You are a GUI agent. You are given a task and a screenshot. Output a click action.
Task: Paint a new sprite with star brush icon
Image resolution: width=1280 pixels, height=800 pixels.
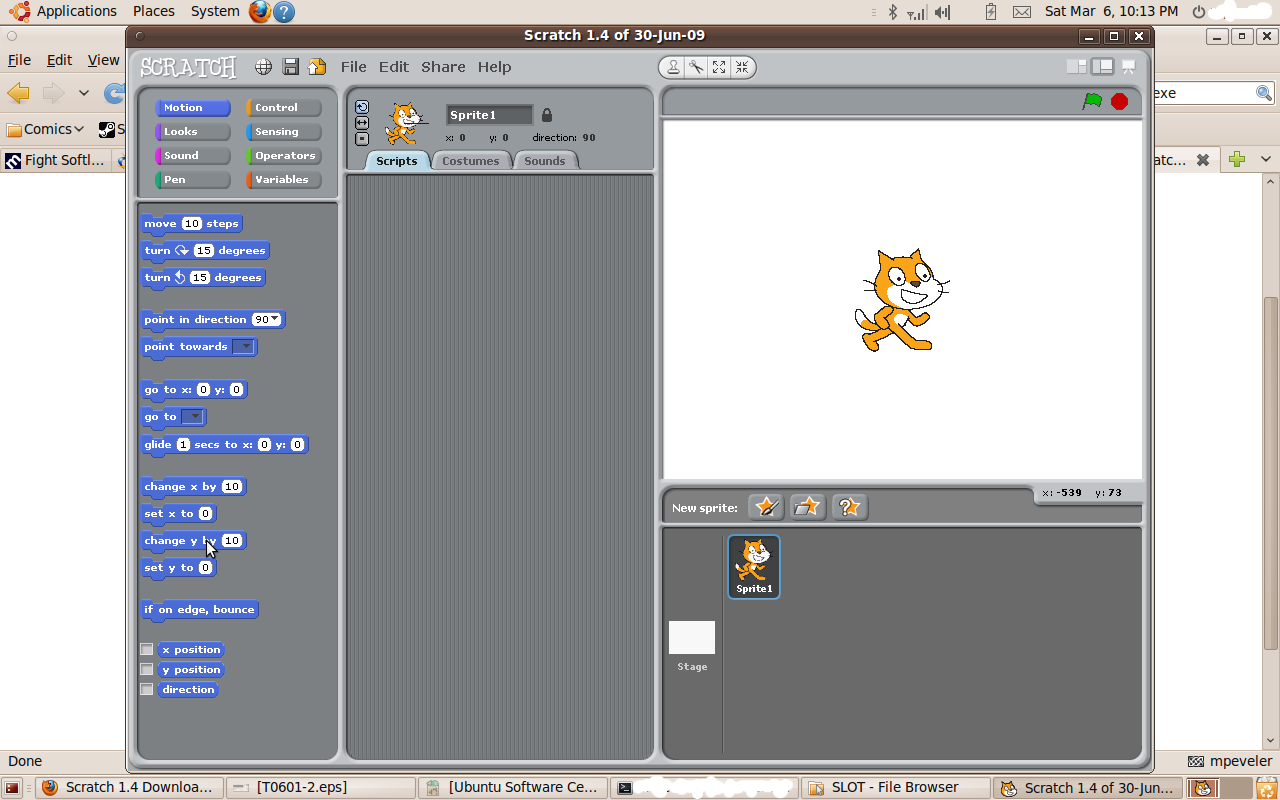coord(766,507)
